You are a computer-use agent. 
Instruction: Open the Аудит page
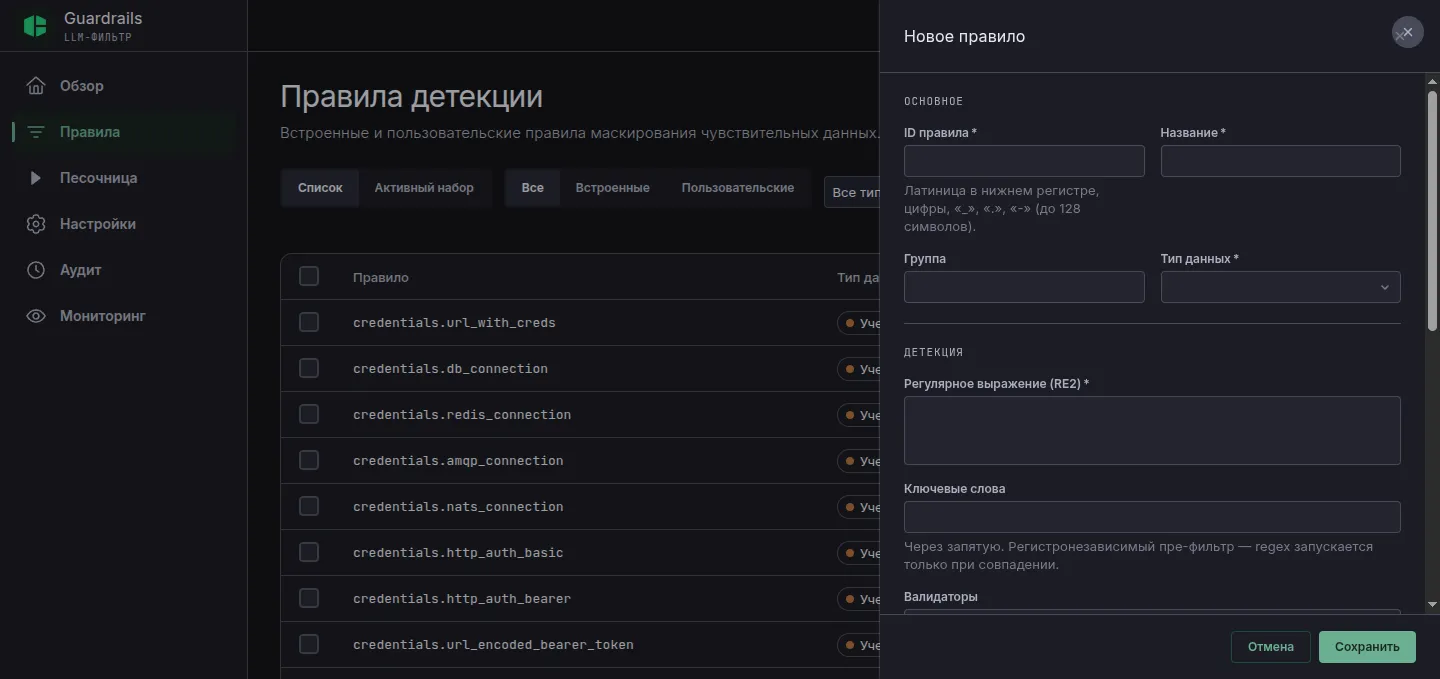point(124,270)
